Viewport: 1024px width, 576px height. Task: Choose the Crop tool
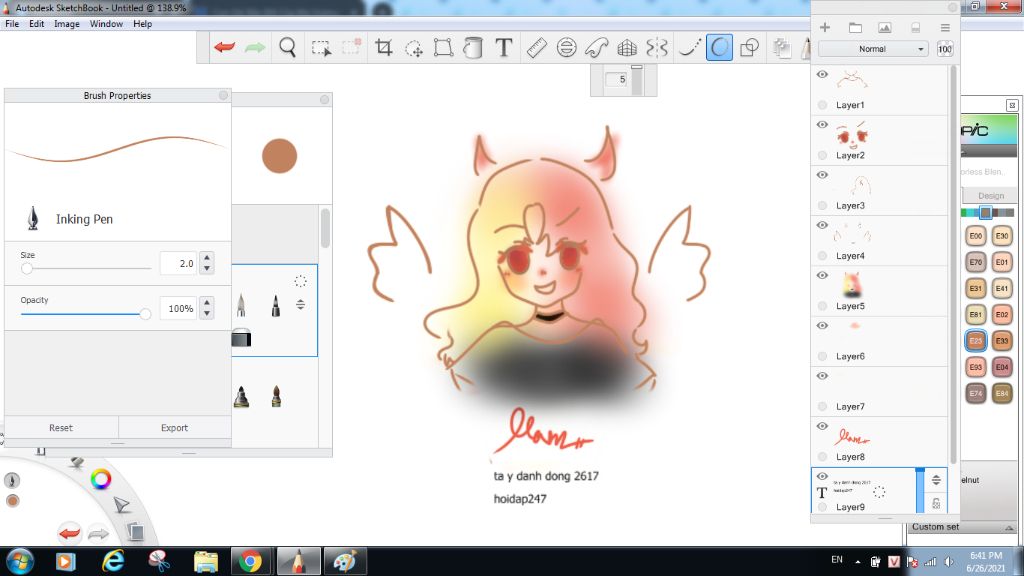(x=383, y=47)
